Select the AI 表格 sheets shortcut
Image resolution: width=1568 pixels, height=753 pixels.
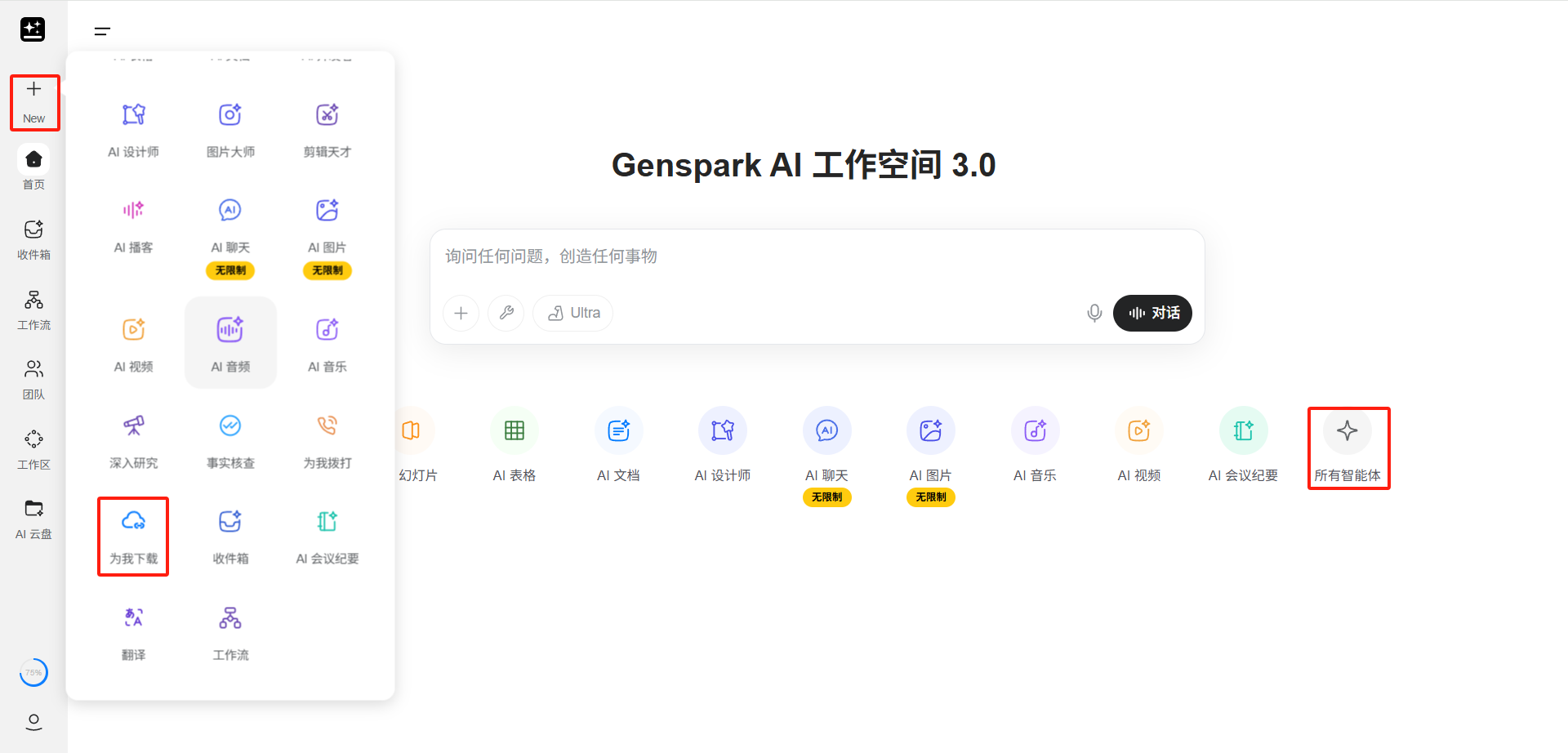pyautogui.click(x=514, y=445)
